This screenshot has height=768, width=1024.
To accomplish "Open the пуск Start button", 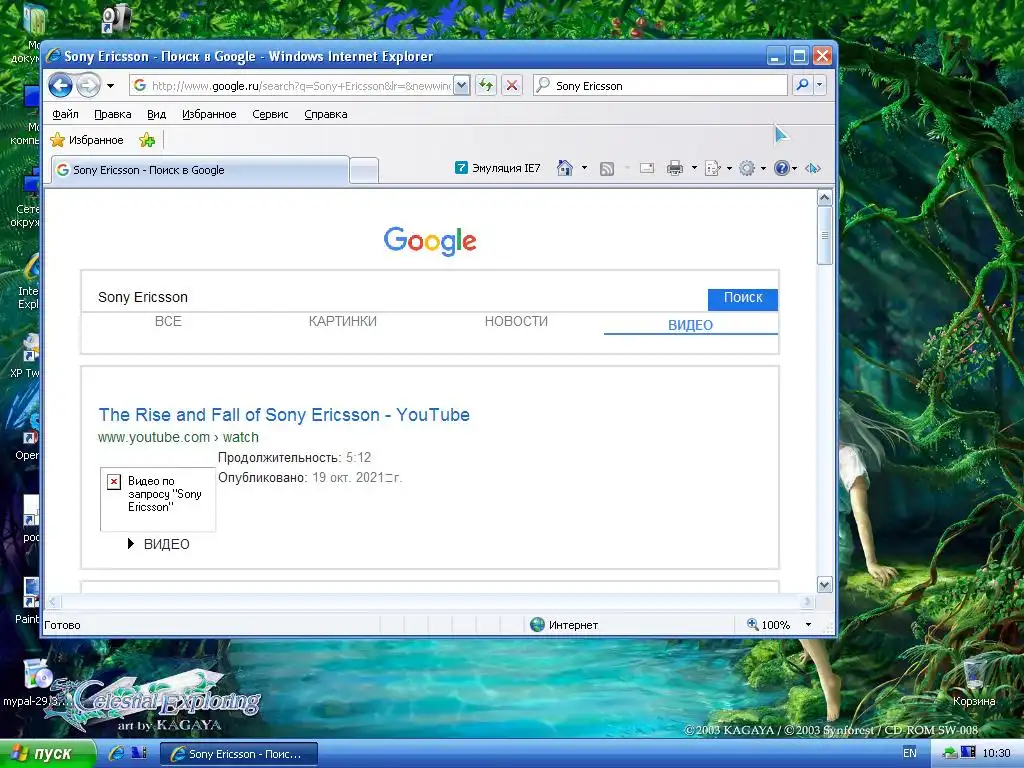I will coord(47,754).
